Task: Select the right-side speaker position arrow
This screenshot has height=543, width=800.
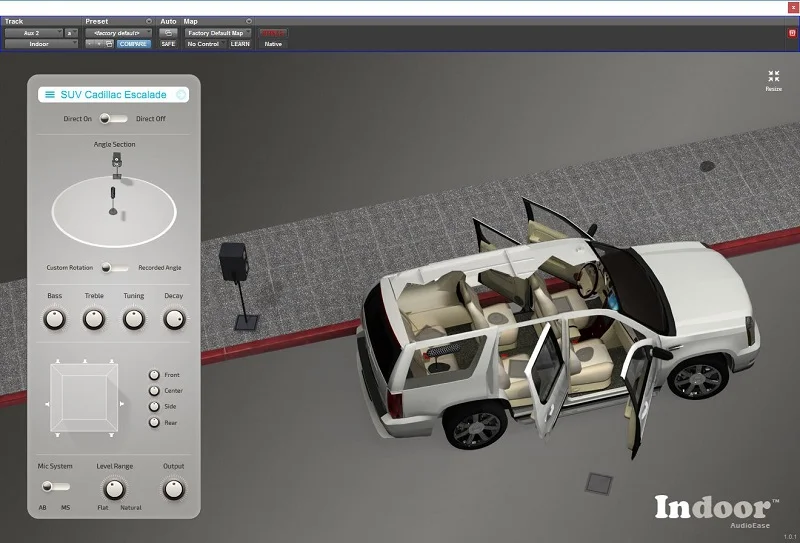Action: click(121, 404)
